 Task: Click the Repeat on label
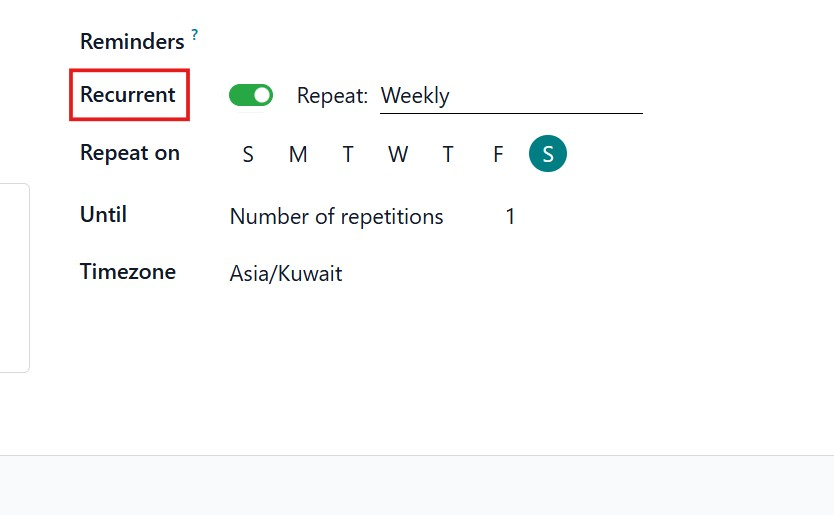tap(130, 153)
